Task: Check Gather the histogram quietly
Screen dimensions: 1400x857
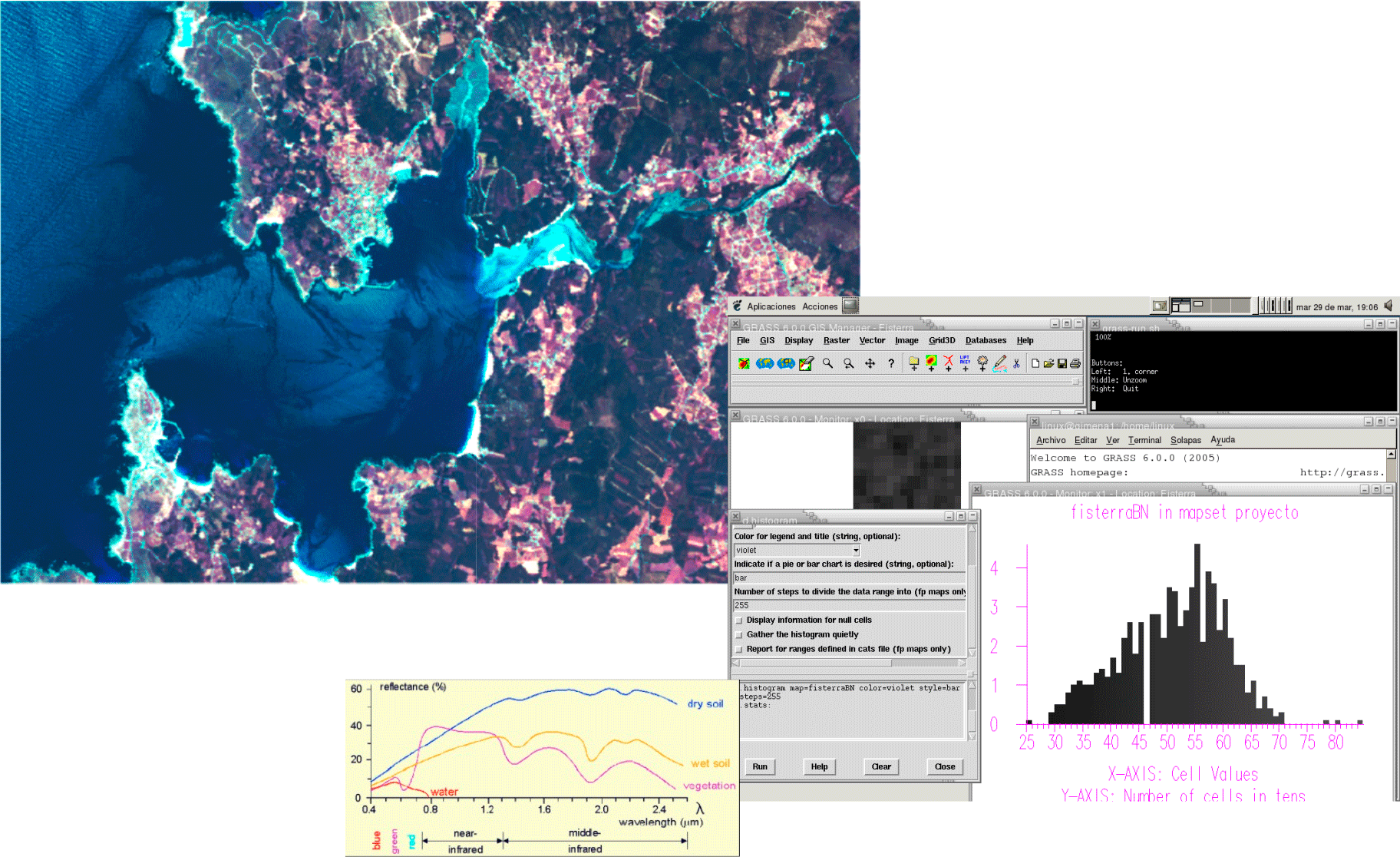Action: point(739,635)
